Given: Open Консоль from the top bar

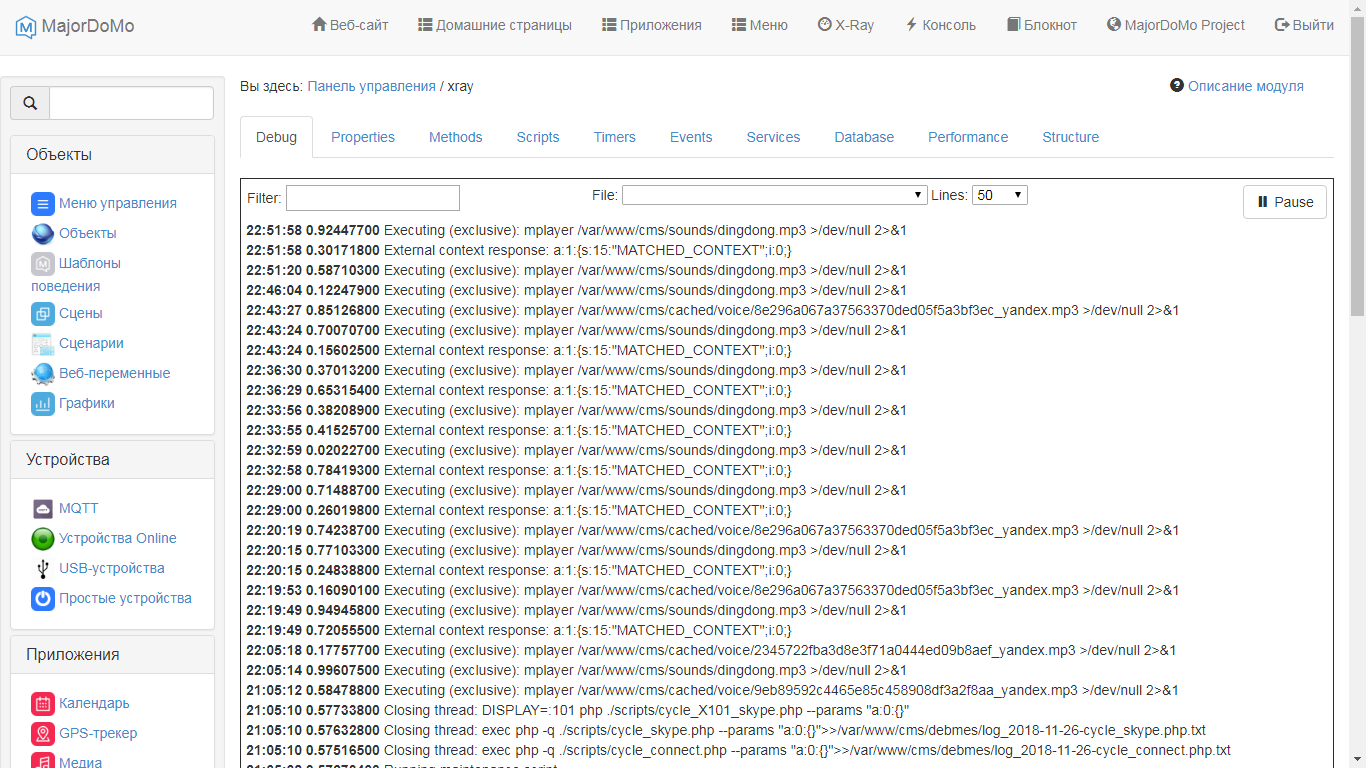Looking at the screenshot, I should [x=940, y=25].
